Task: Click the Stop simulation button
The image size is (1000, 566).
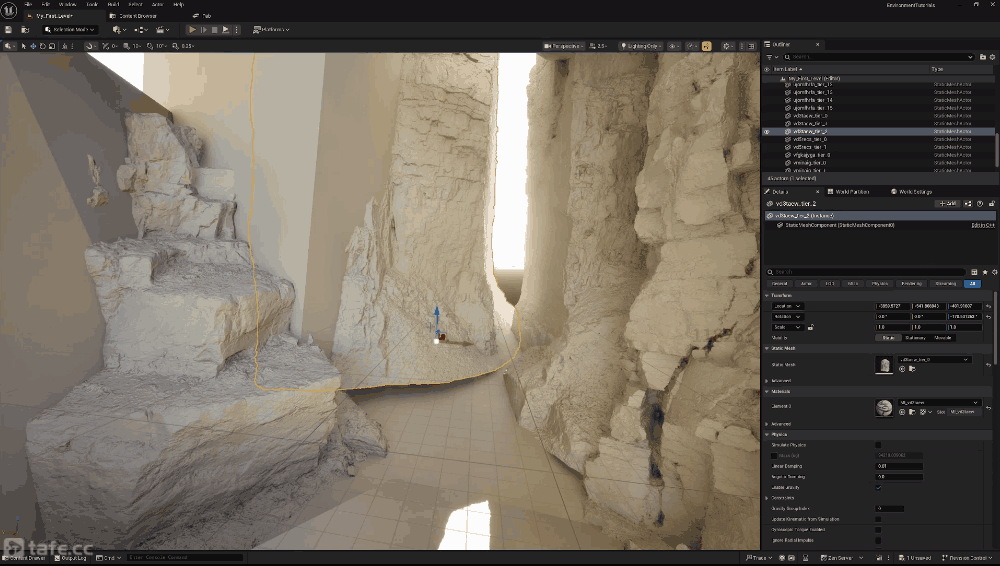Action: pos(213,30)
